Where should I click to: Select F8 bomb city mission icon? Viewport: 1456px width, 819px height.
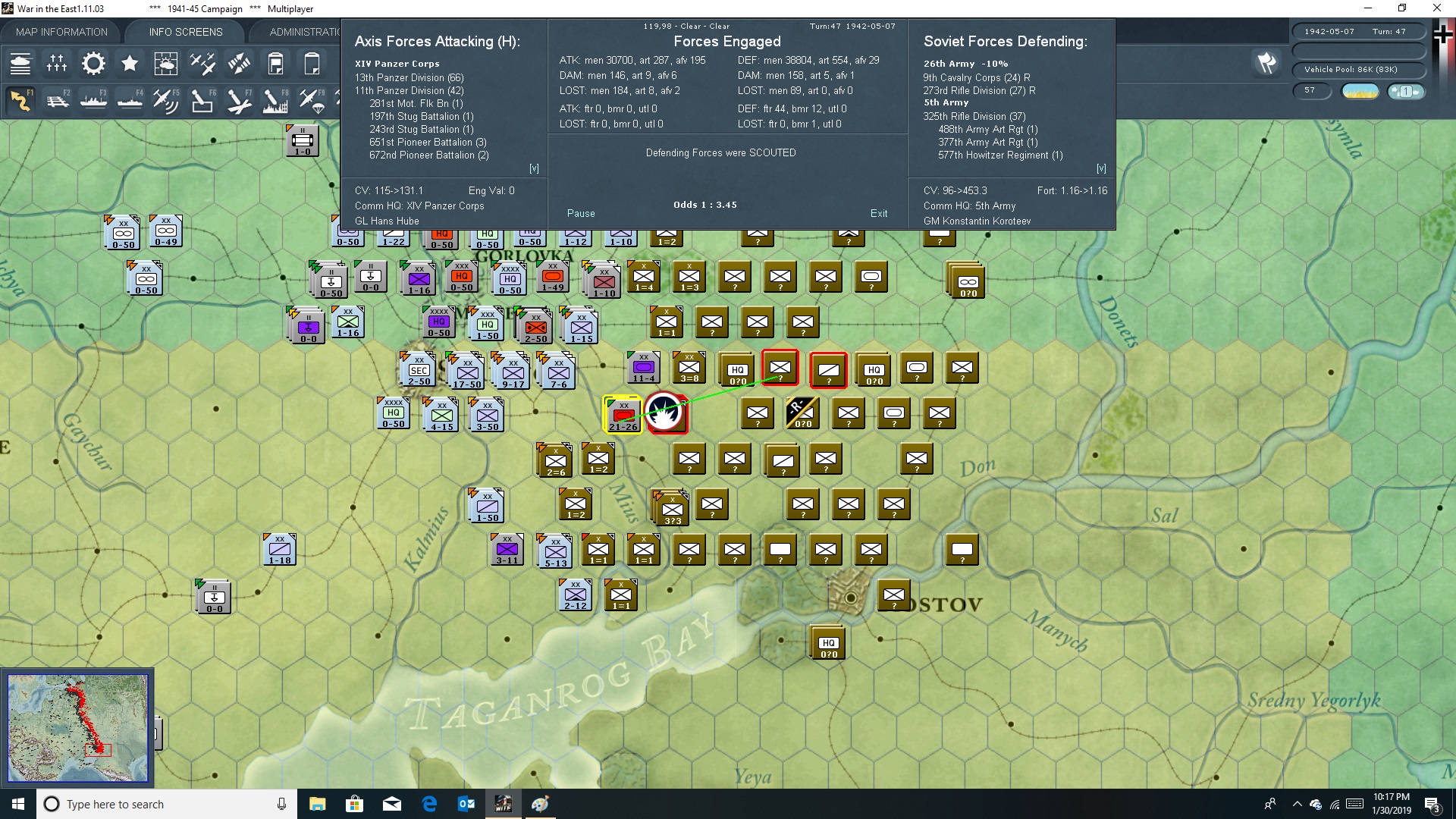tap(275, 100)
